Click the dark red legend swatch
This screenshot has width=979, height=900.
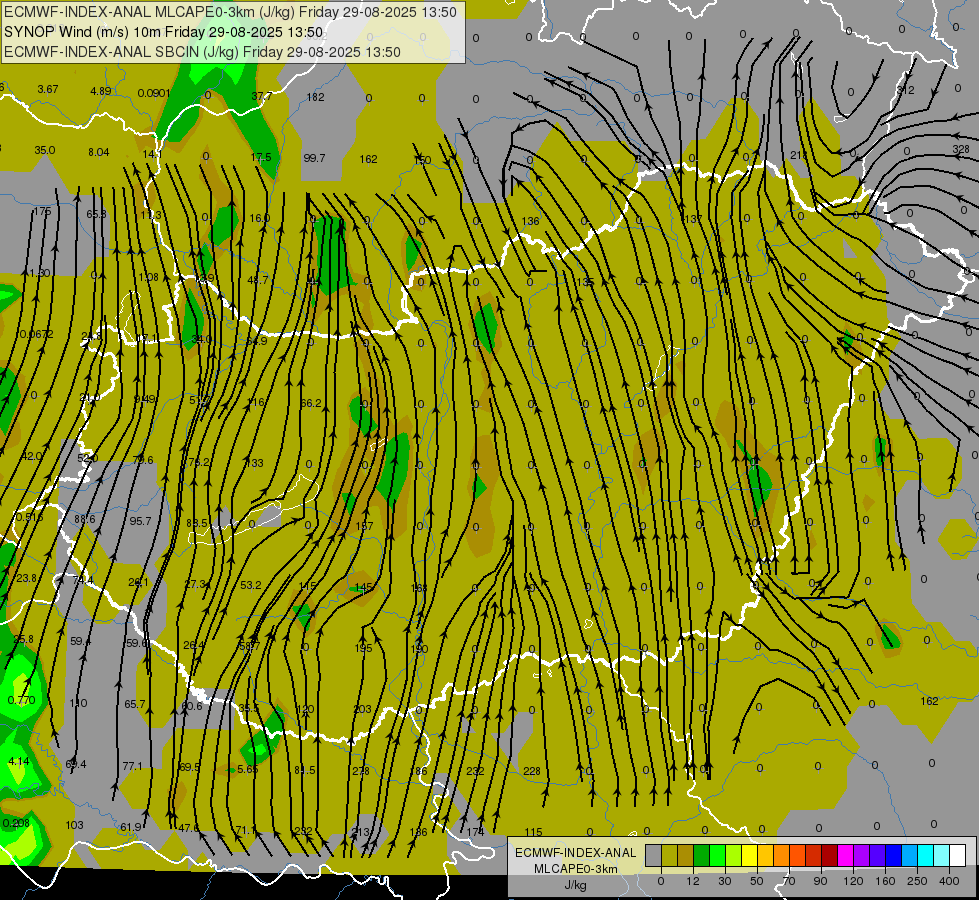pos(830,855)
